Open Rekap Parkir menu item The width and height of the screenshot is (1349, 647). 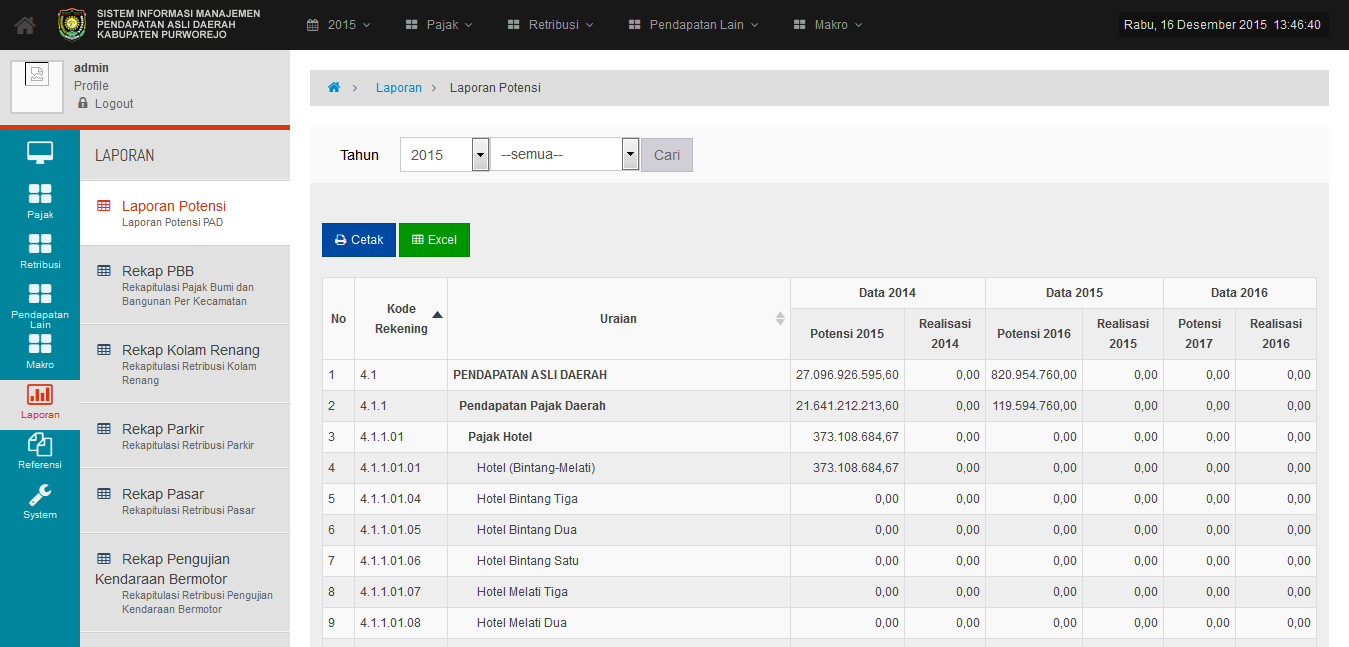pos(185,435)
